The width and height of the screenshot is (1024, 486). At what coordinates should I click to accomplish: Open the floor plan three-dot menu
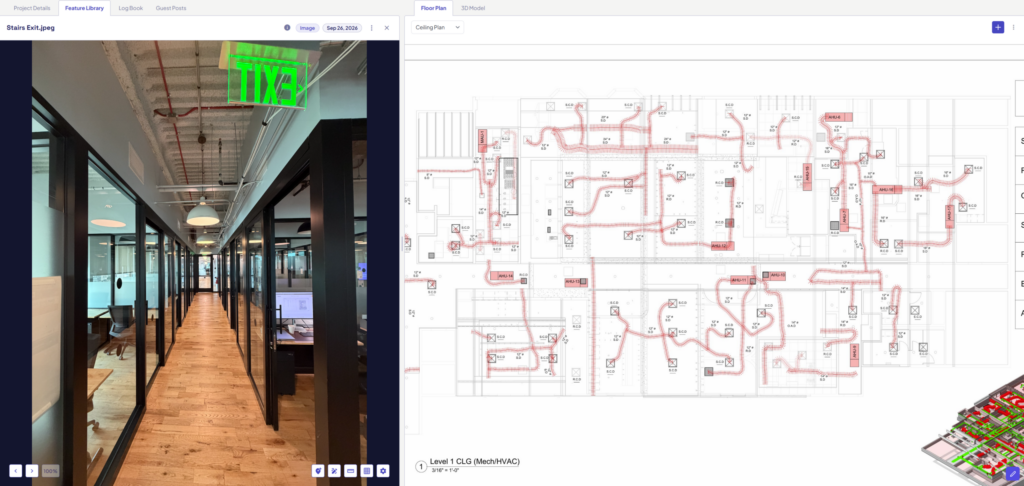tap(1014, 27)
